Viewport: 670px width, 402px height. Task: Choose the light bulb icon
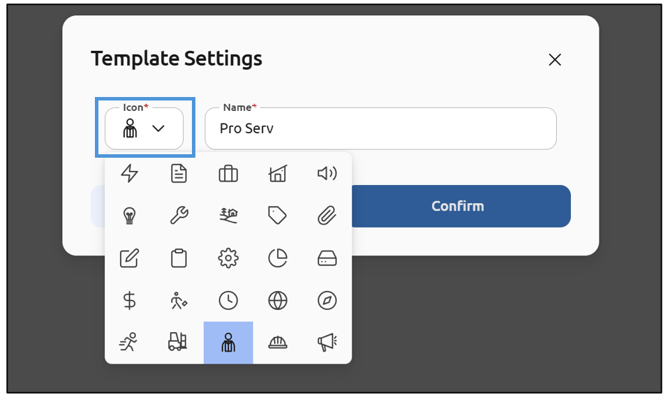click(129, 216)
